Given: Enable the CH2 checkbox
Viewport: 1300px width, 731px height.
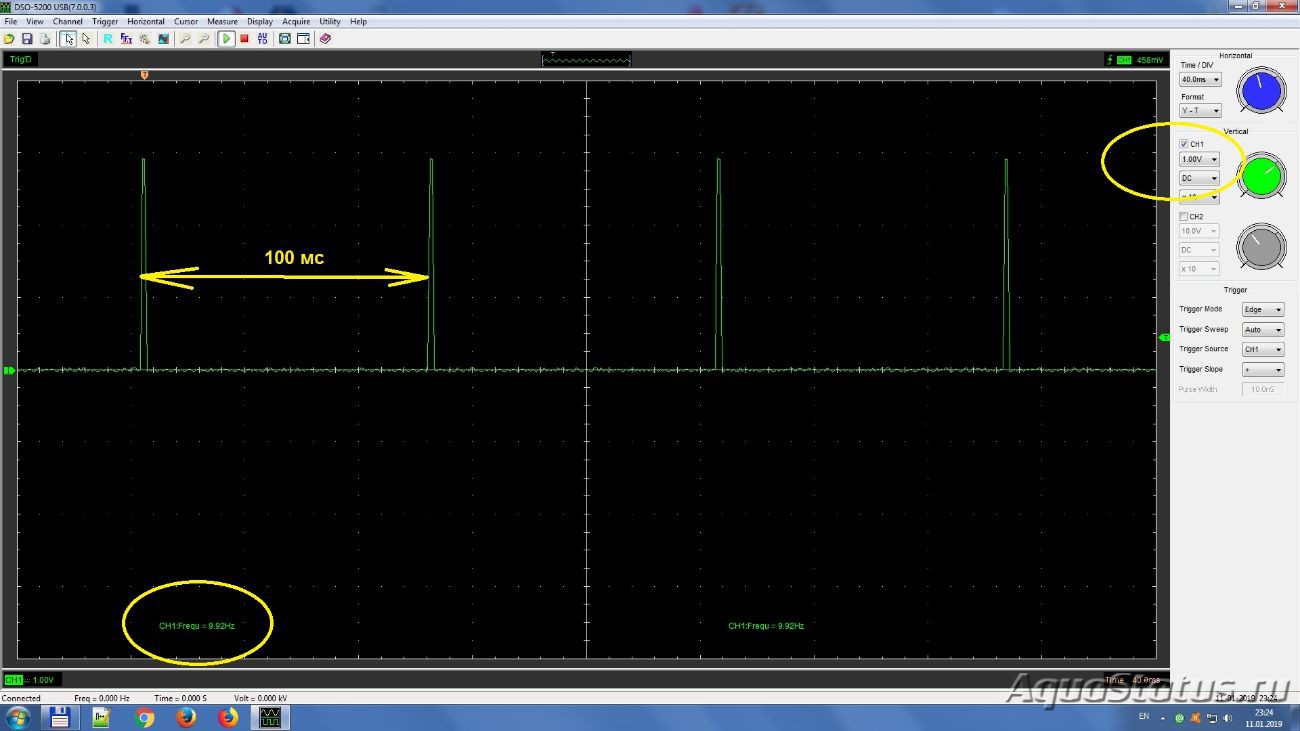Looking at the screenshot, I should point(1184,216).
